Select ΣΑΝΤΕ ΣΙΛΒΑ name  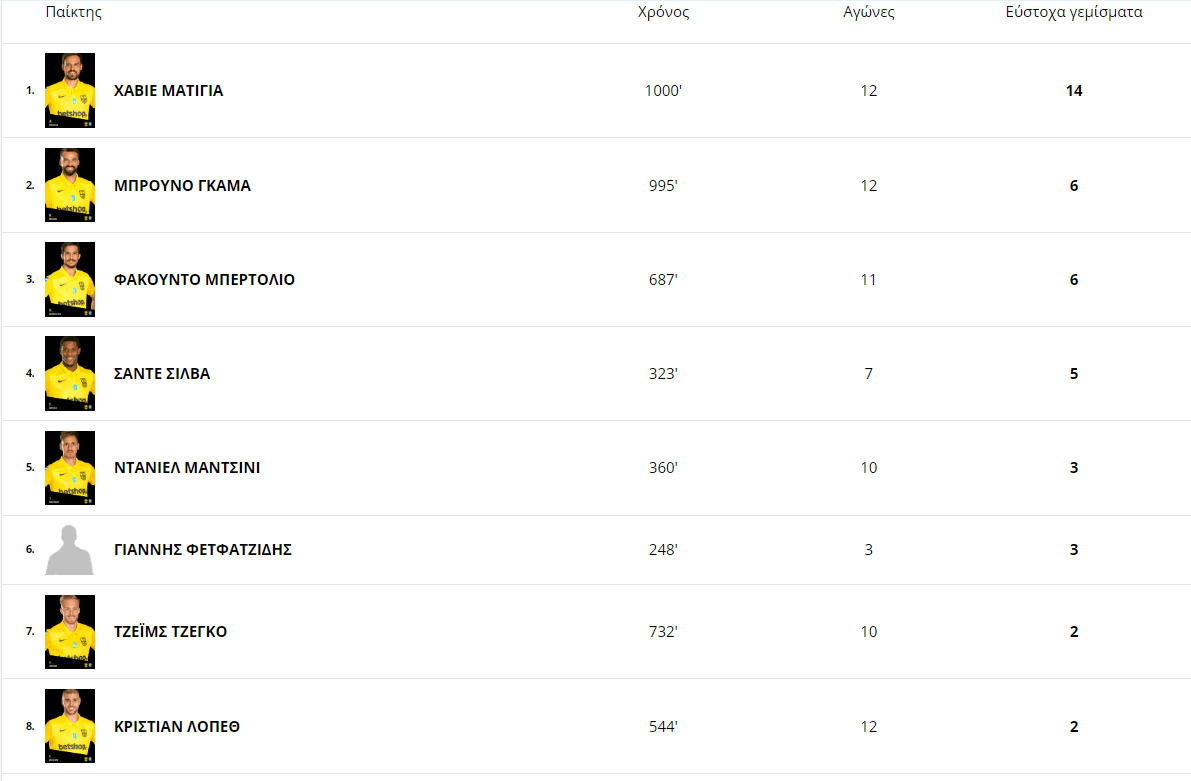tap(162, 374)
